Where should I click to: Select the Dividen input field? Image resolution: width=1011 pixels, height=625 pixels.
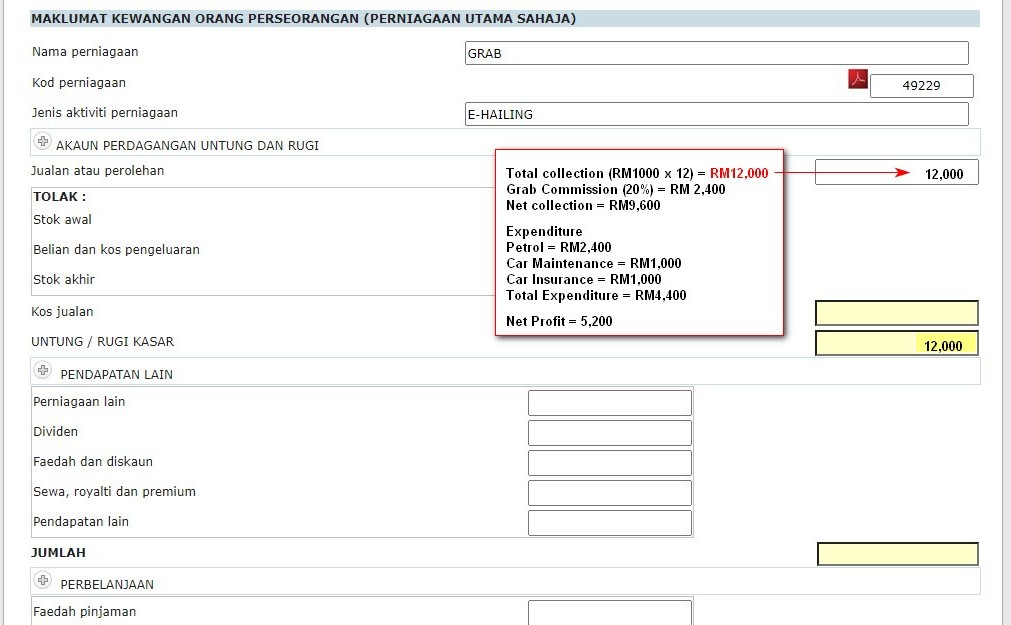[609, 432]
